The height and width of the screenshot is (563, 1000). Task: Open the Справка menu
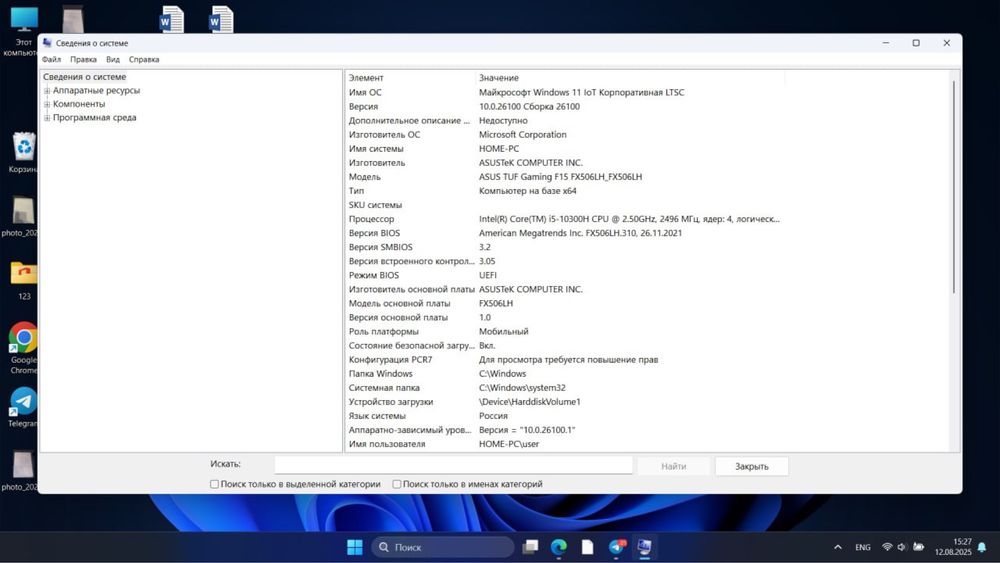144,59
